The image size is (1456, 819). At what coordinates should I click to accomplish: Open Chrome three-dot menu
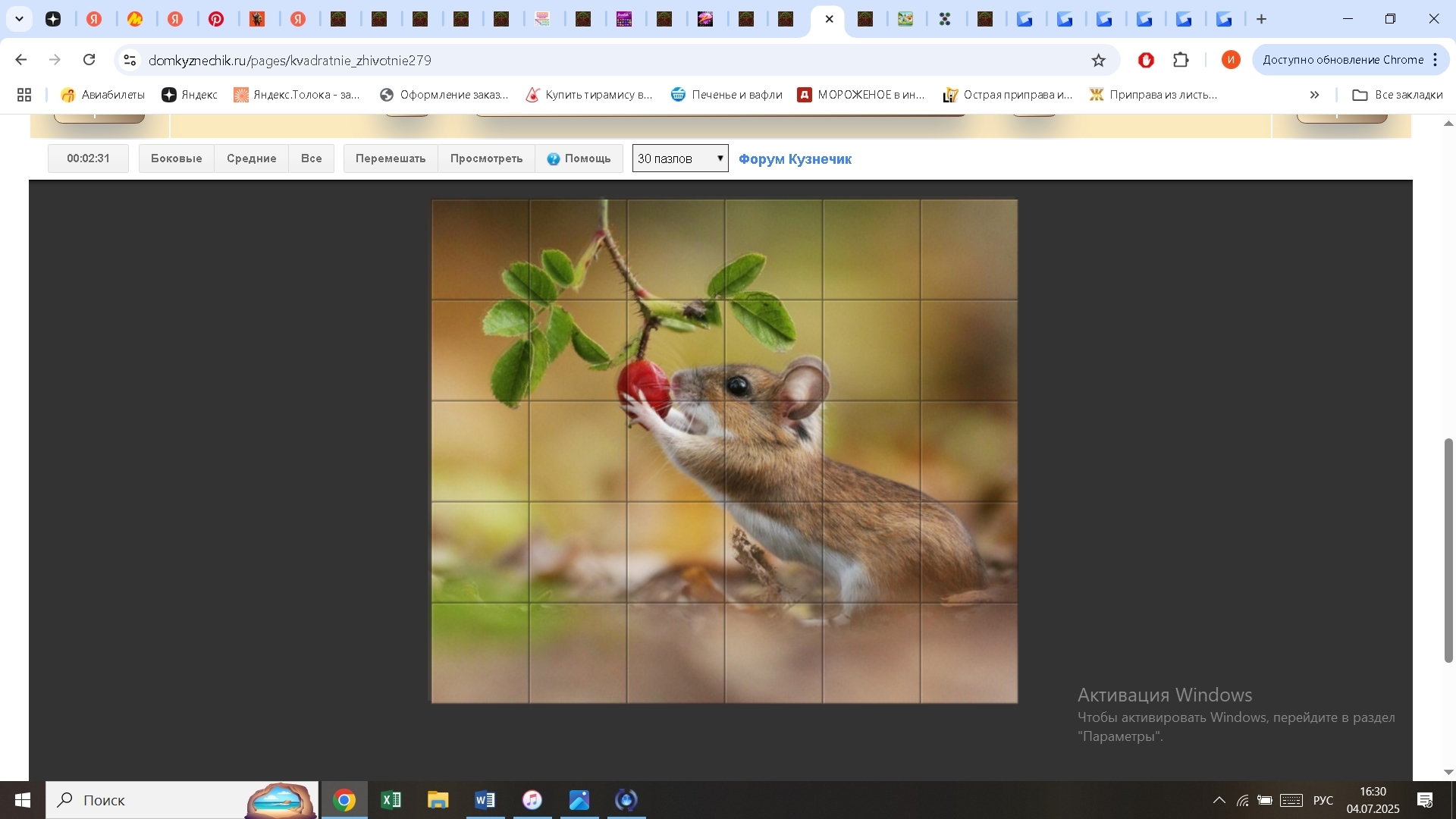1436,60
